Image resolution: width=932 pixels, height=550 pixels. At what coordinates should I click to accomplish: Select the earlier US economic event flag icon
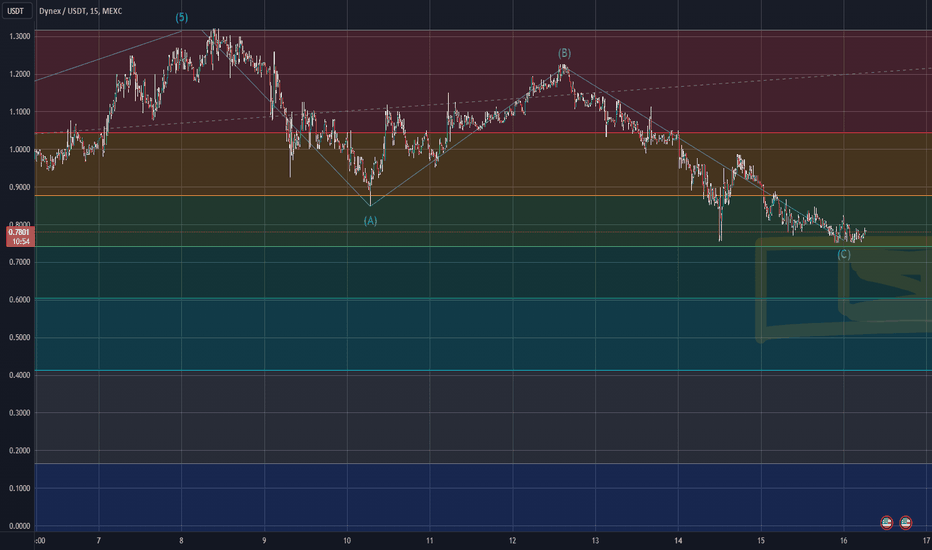[x=886, y=523]
